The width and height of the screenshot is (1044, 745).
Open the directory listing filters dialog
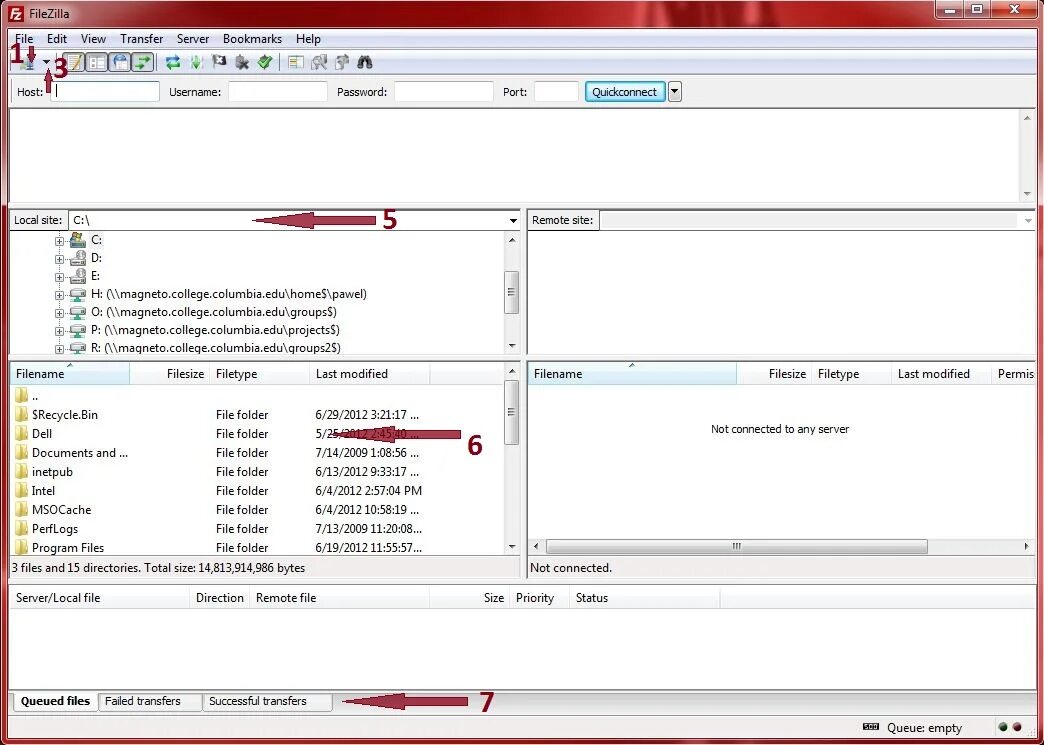[x=296, y=63]
